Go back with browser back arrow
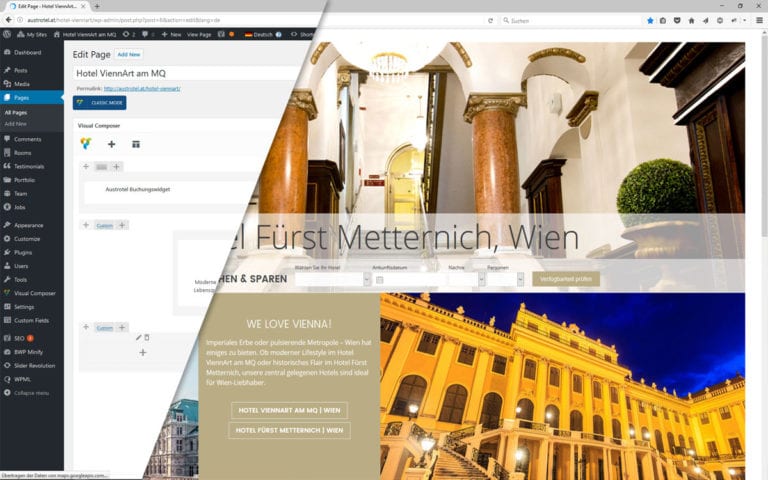 8,20
